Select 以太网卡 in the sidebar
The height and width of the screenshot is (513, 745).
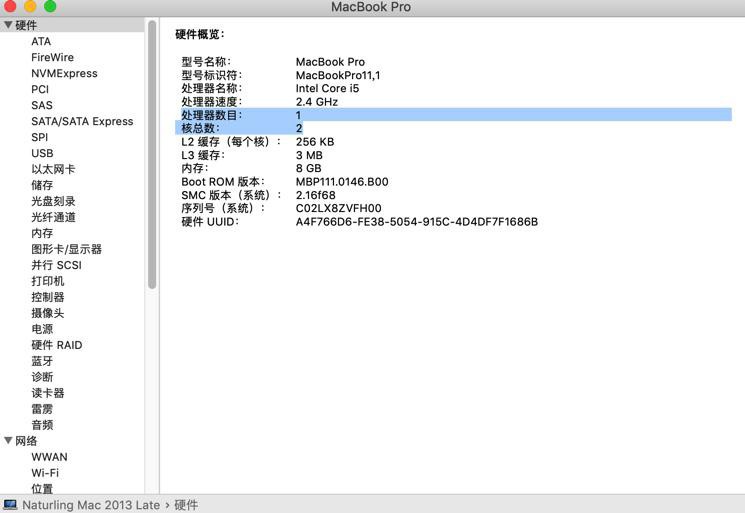(x=53, y=169)
